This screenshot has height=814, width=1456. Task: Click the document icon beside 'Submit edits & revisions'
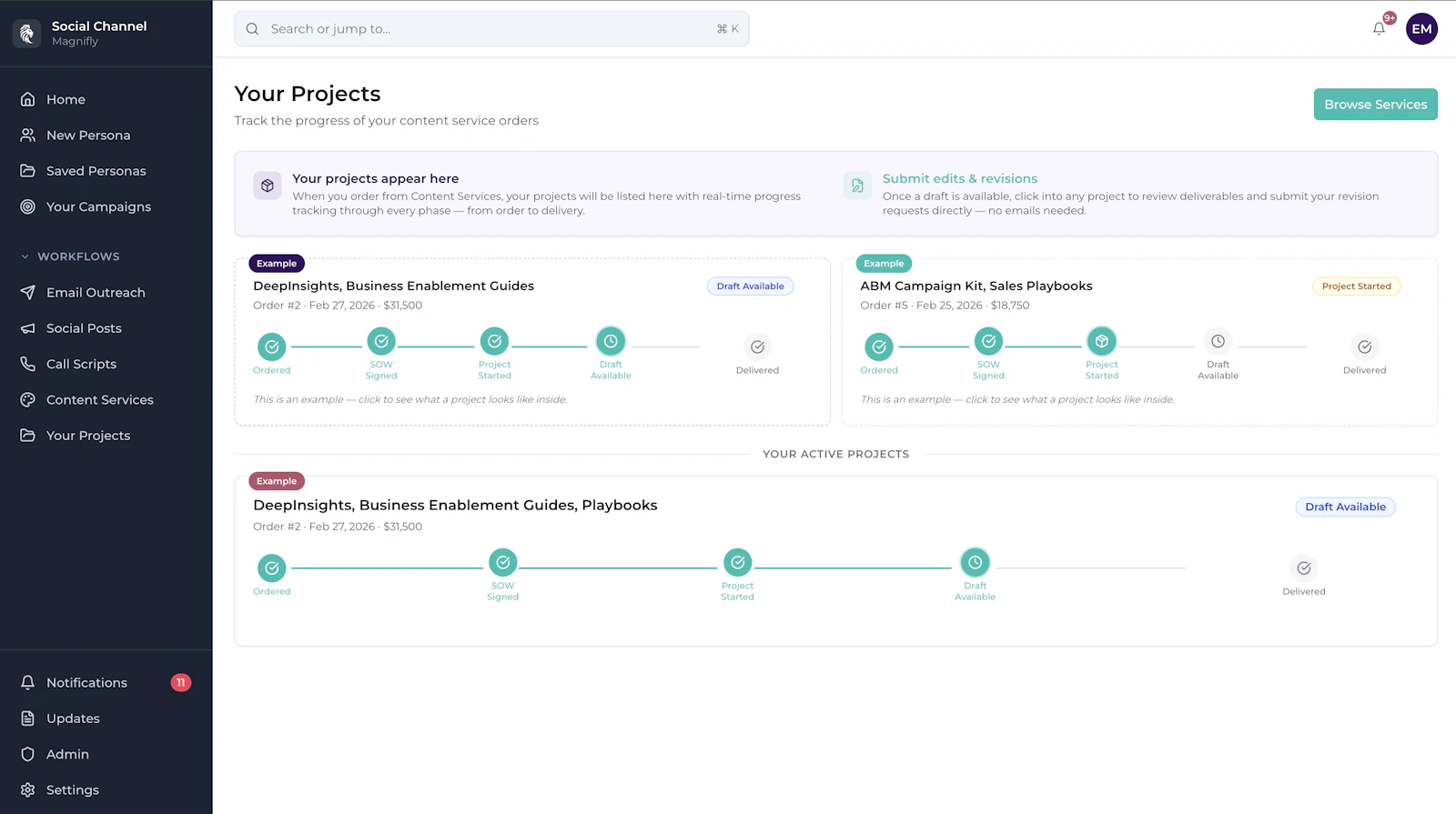click(x=857, y=186)
